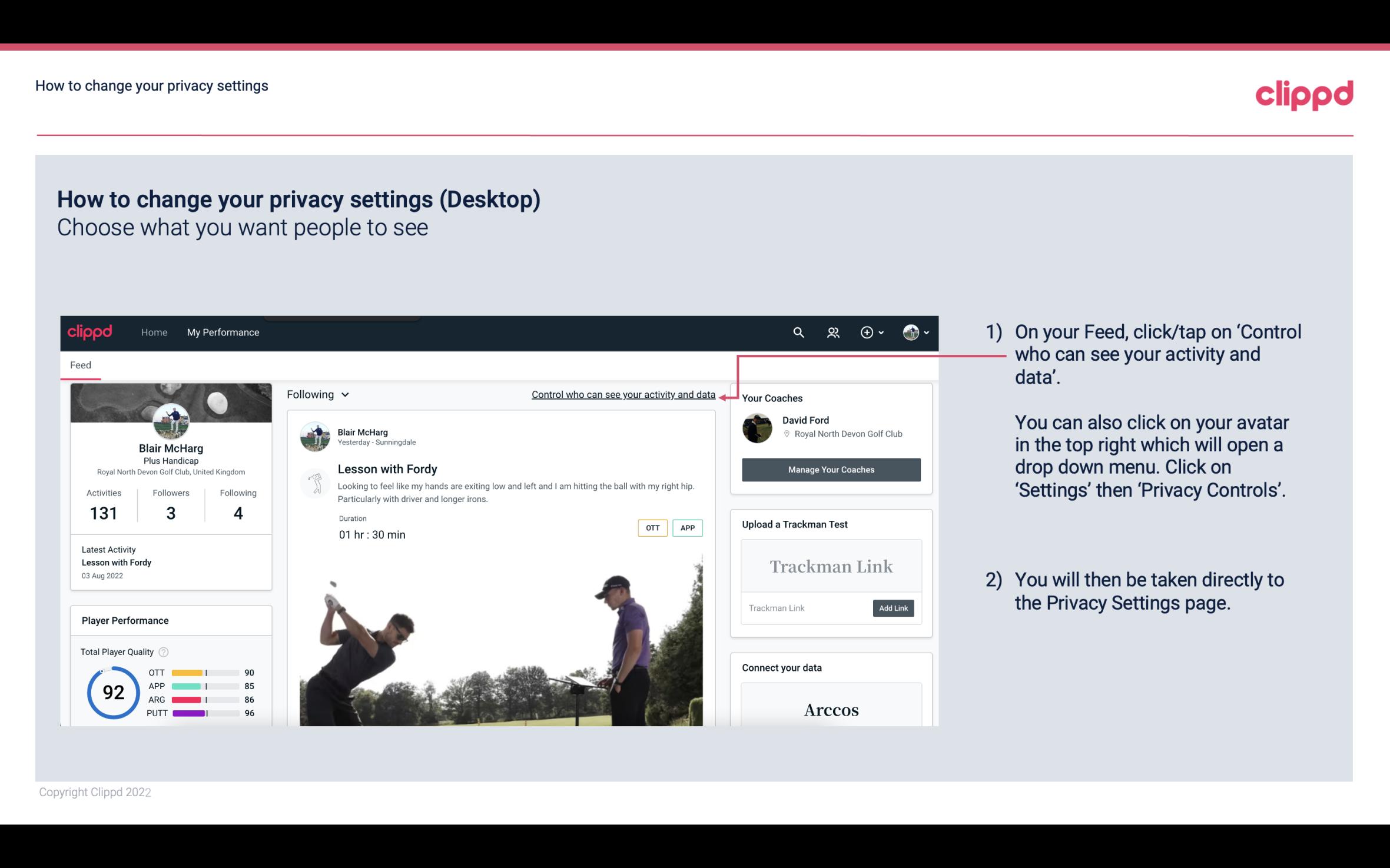Screen dimensions: 1390x868
Task: Click 'Control who can see your activity and data' link
Action: pos(623,394)
